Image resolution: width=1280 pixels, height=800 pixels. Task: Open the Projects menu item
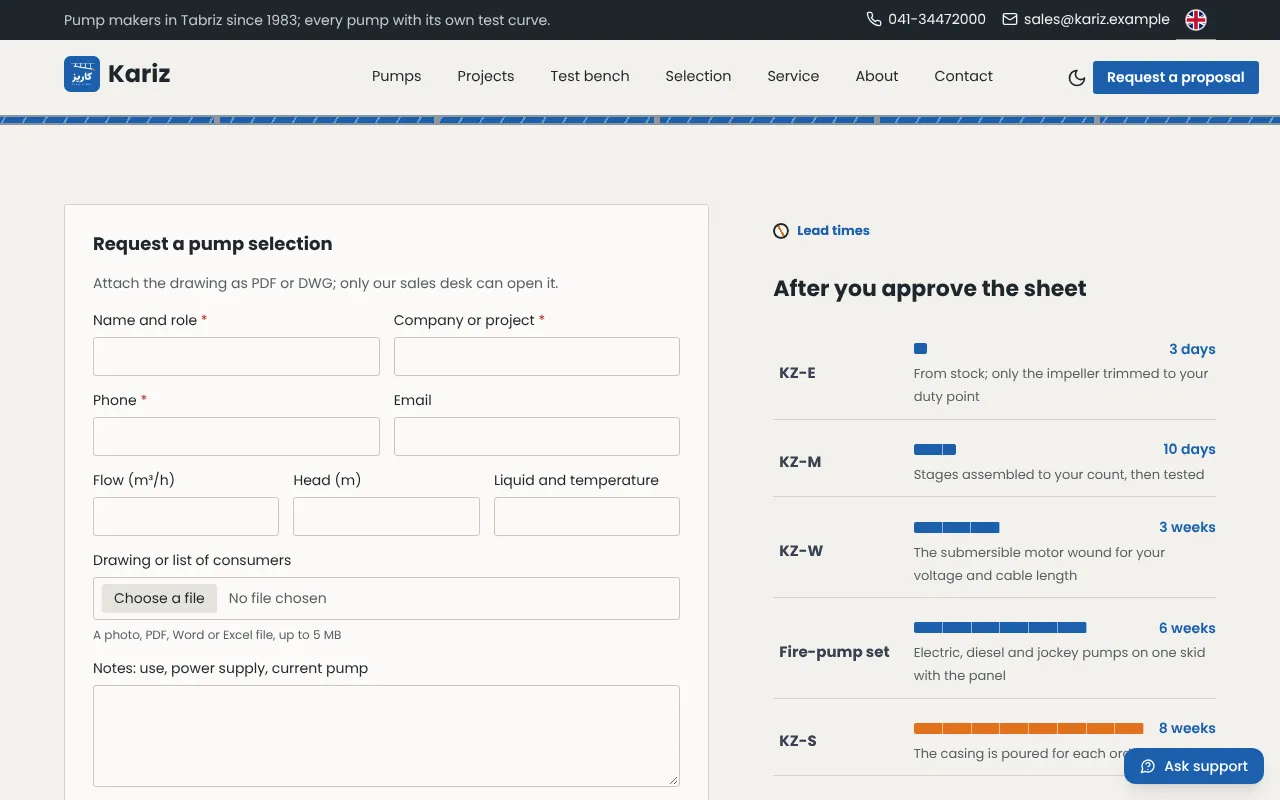[x=486, y=76]
